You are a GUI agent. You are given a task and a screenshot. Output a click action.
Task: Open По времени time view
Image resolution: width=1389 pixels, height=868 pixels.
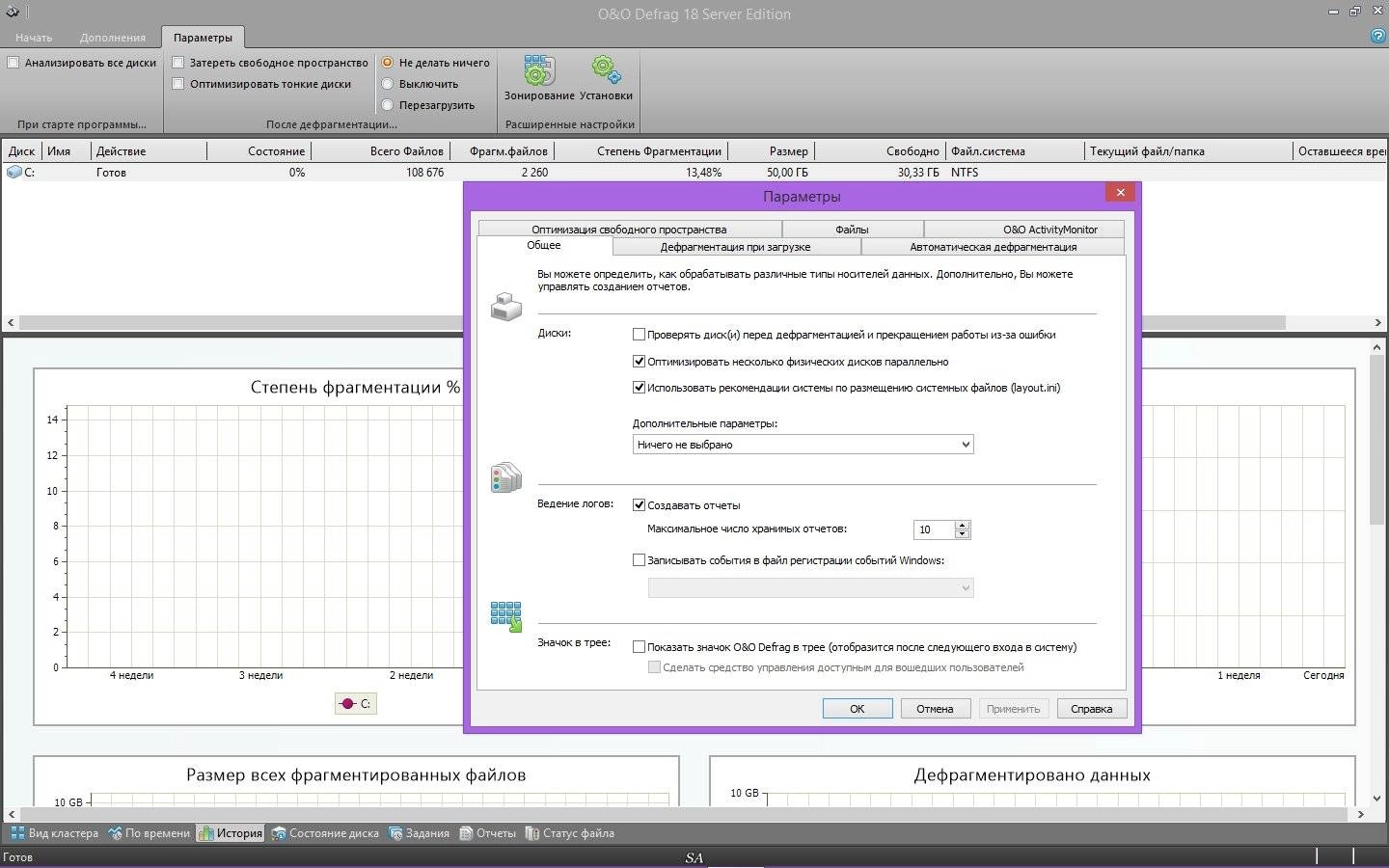coord(149,833)
